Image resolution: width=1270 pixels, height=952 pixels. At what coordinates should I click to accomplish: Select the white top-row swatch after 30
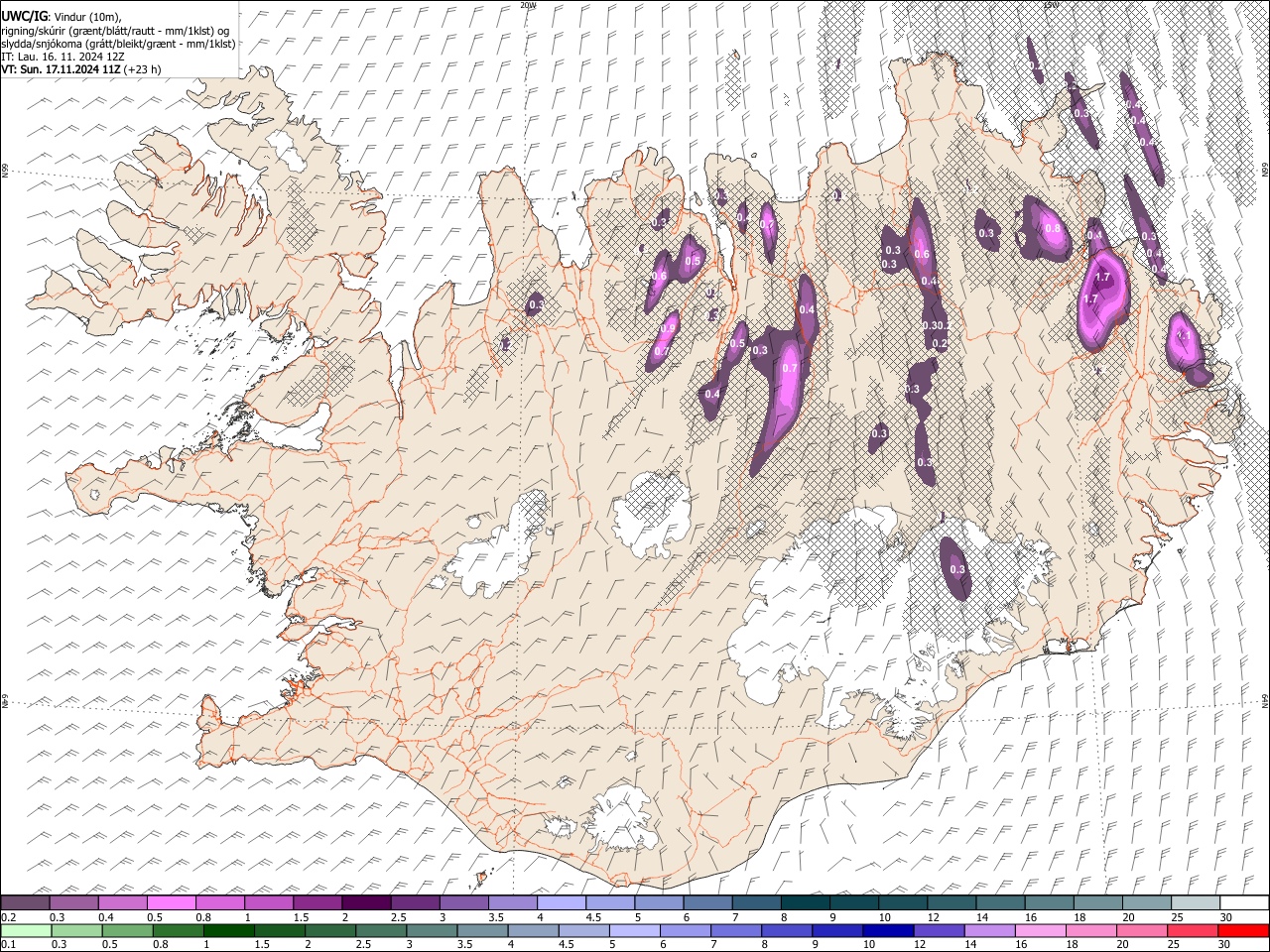(1243, 902)
